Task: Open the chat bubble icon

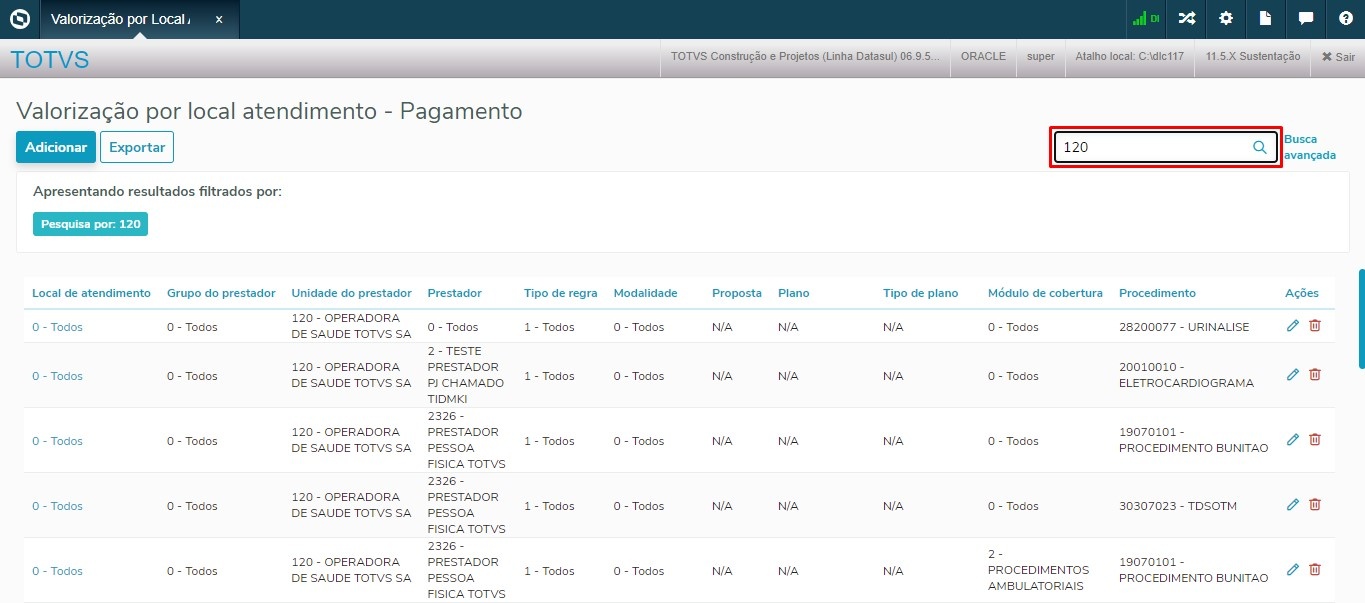Action: pyautogui.click(x=1306, y=19)
